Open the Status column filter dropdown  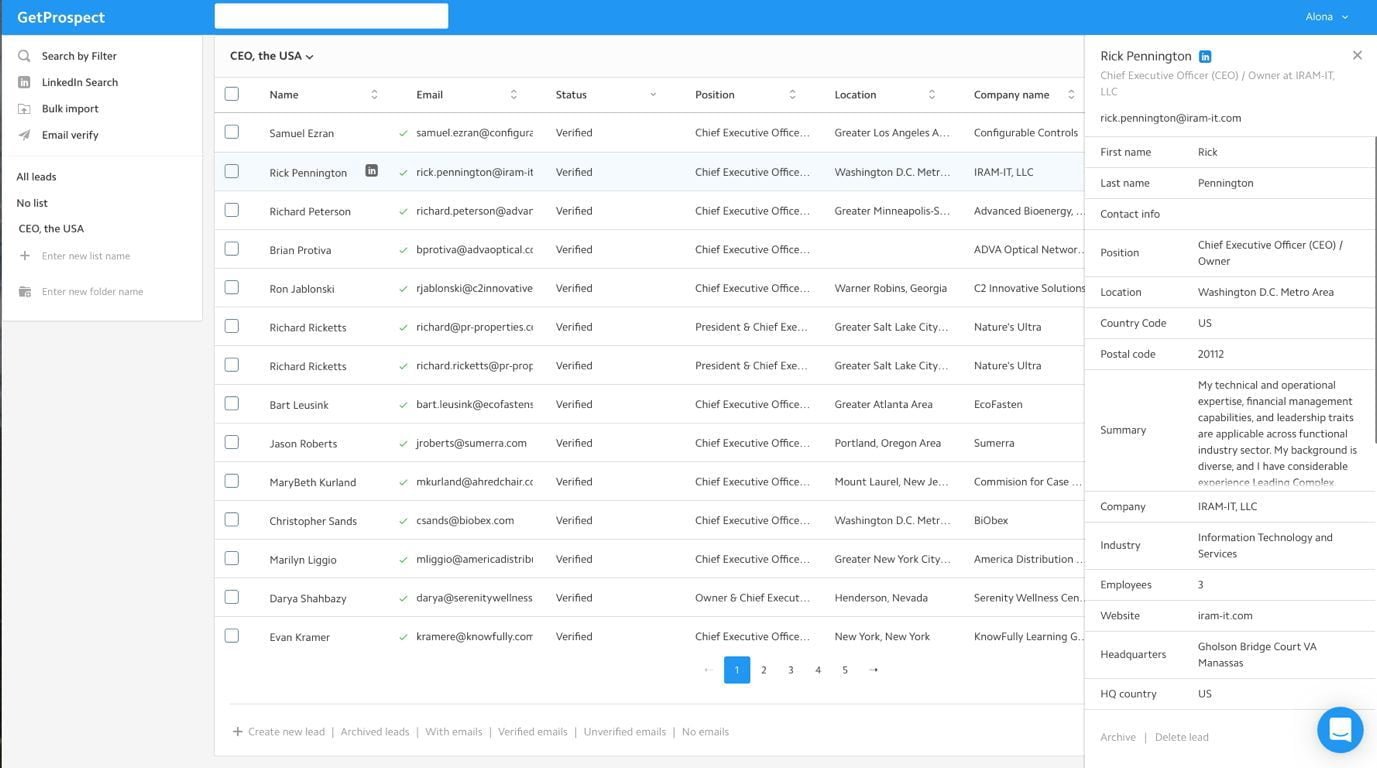point(653,95)
